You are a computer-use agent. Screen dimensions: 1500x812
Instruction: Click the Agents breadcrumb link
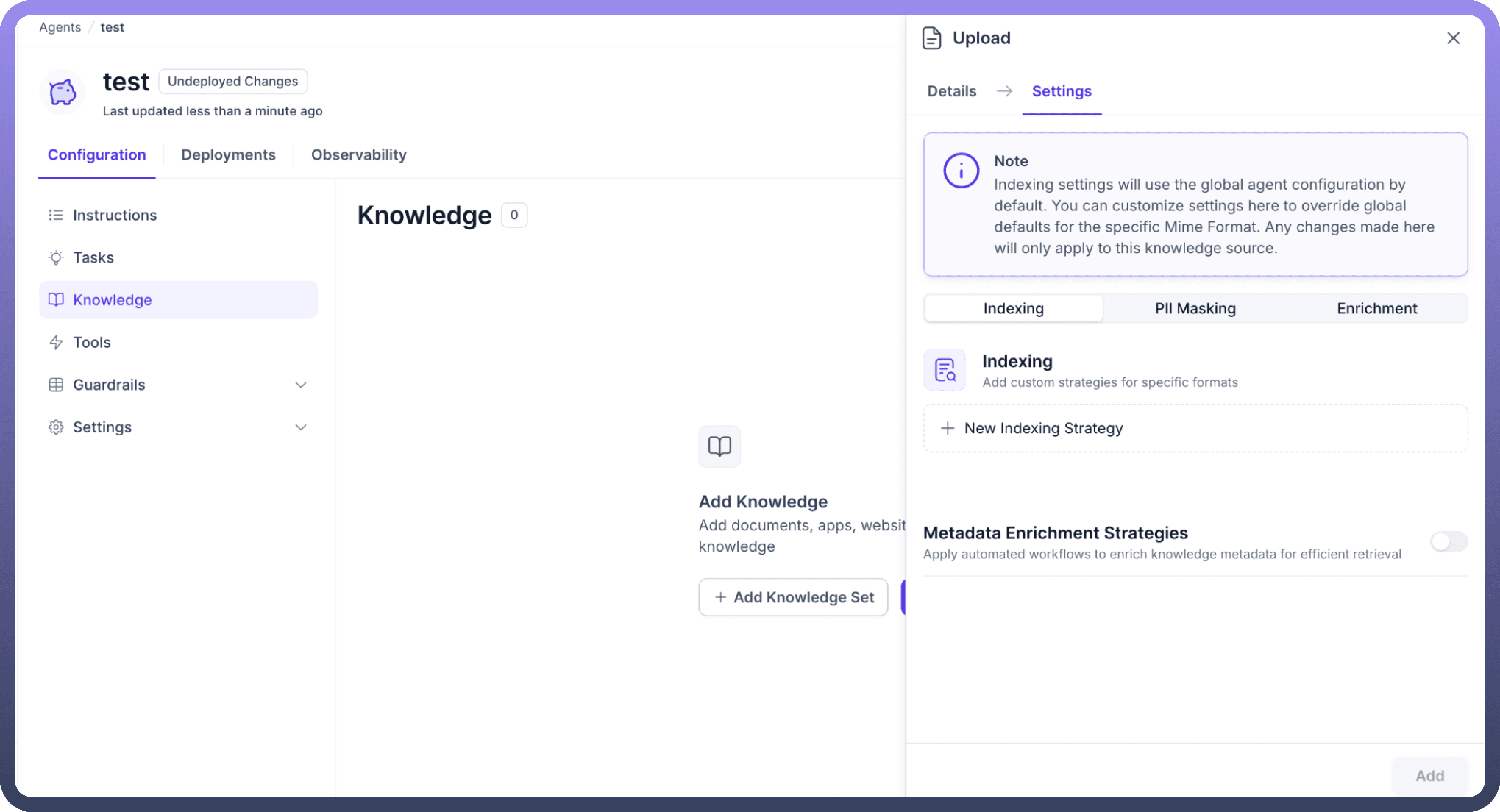click(x=60, y=27)
